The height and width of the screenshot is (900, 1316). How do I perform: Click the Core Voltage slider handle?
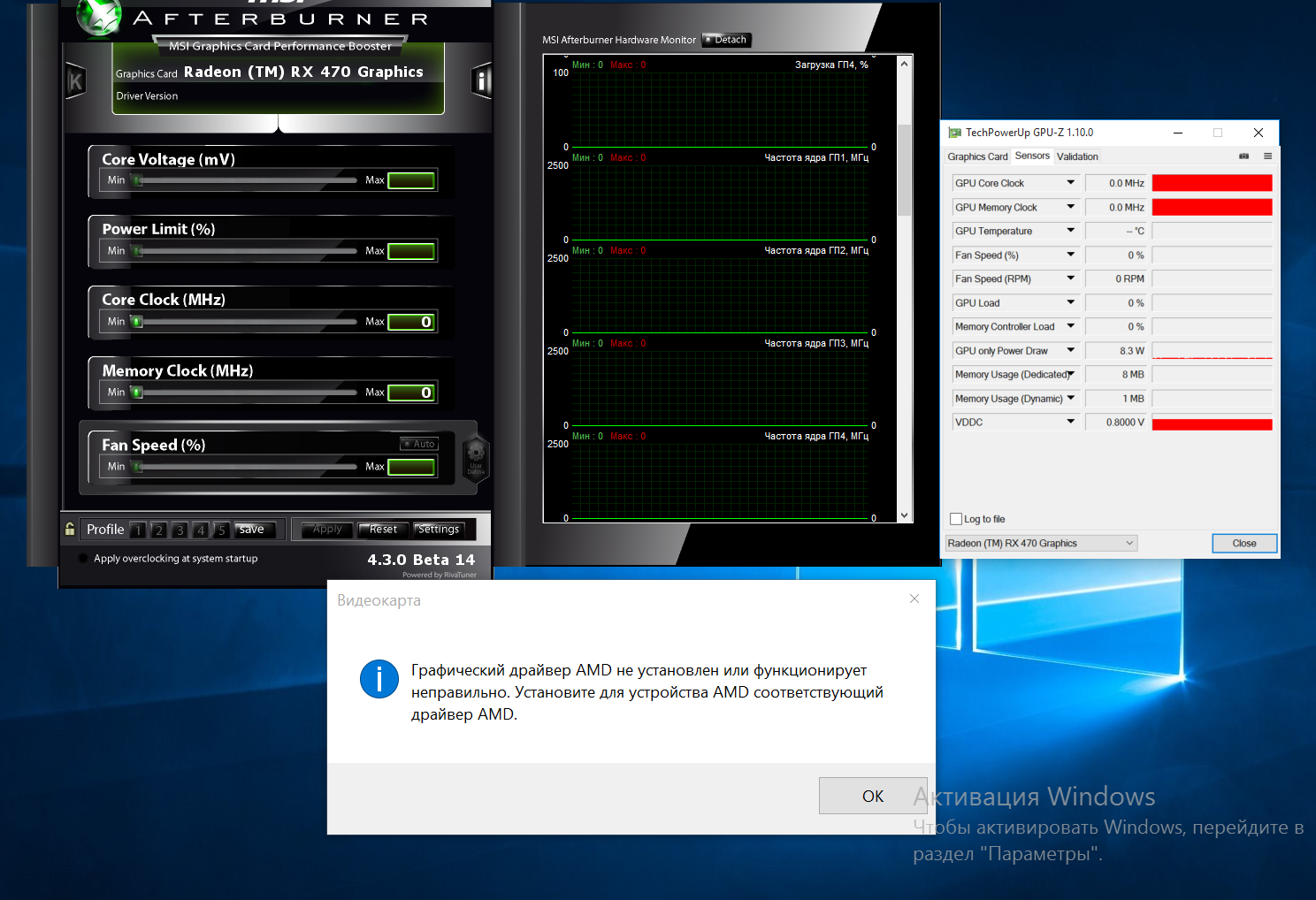pyautogui.click(x=137, y=180)
